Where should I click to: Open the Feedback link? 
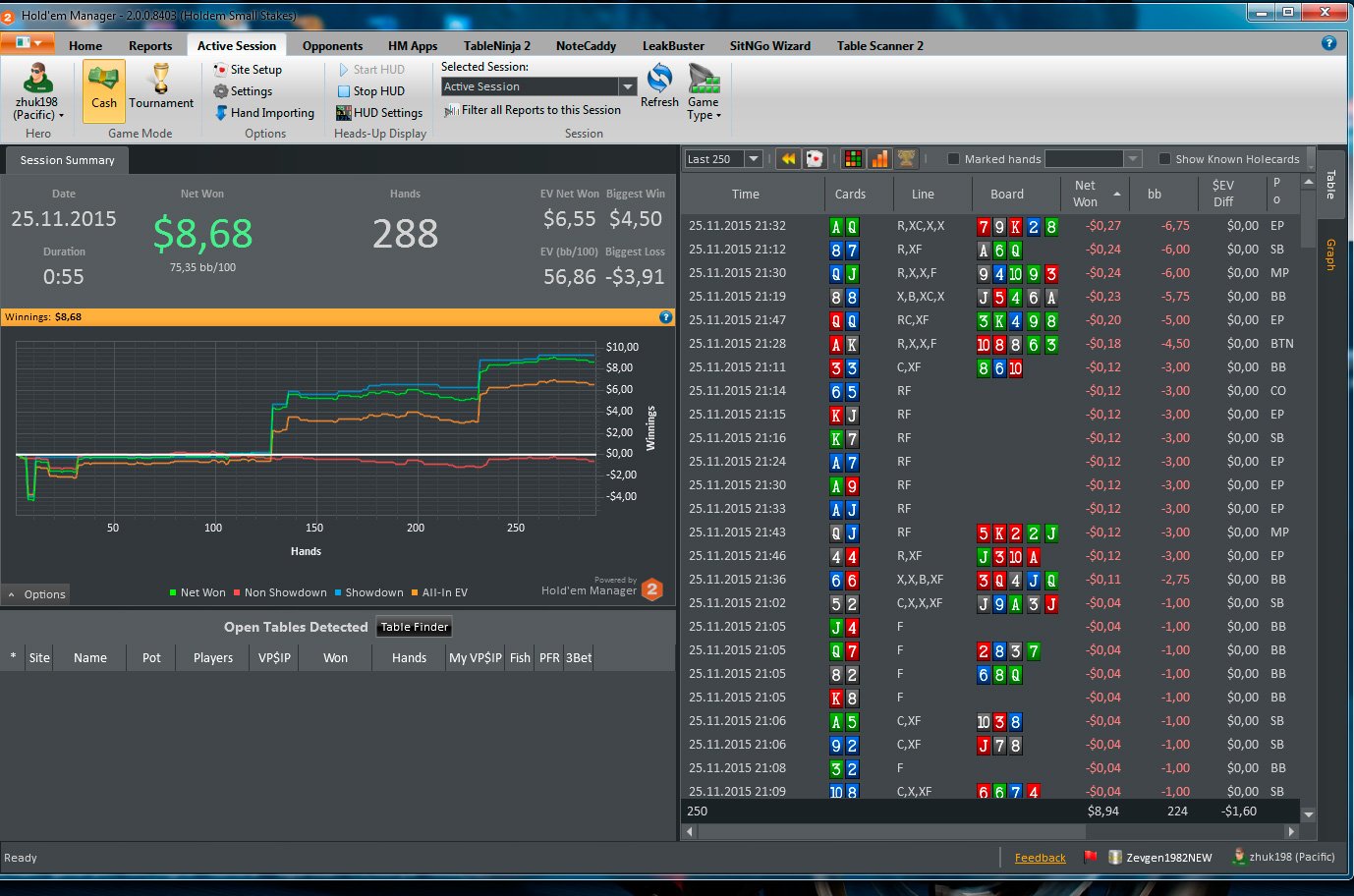[x=1040, y=858]
